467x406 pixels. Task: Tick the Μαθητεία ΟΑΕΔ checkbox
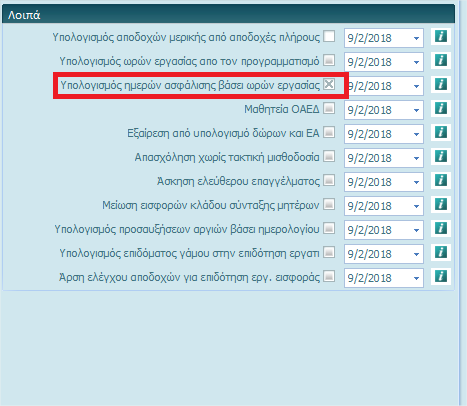[x=329, y=108]
